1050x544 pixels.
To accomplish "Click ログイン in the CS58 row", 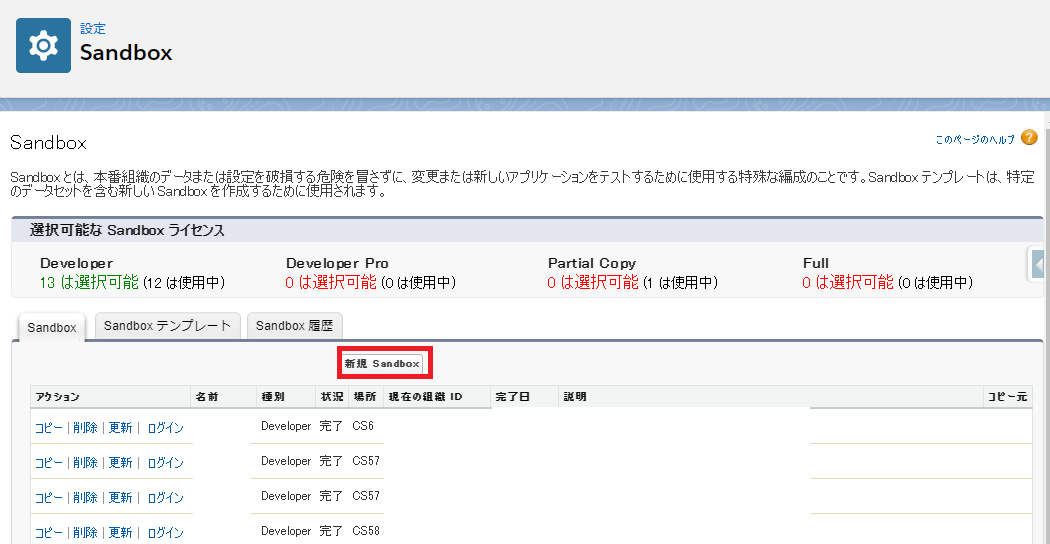I will click(x=165, y=533).
